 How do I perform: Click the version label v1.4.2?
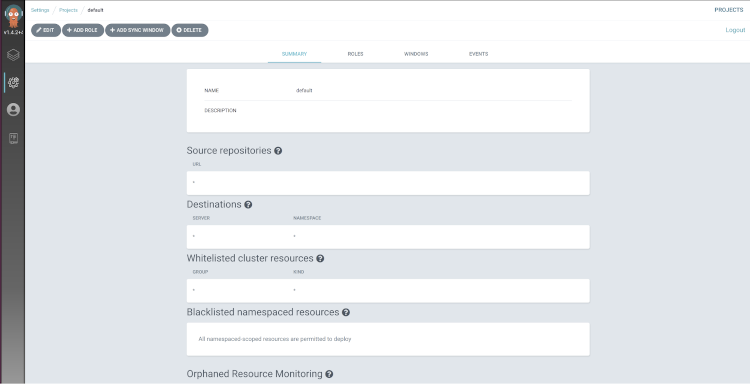13,33
